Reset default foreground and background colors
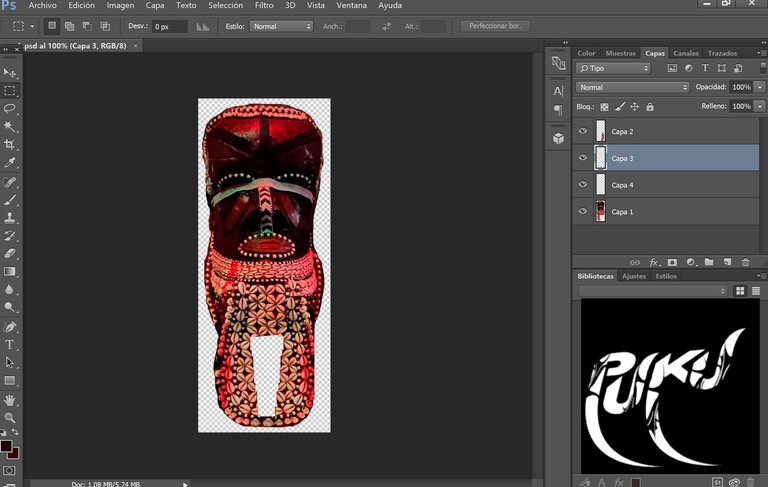The width and height of the screenshot is (768, 487). tap(3, 433)
